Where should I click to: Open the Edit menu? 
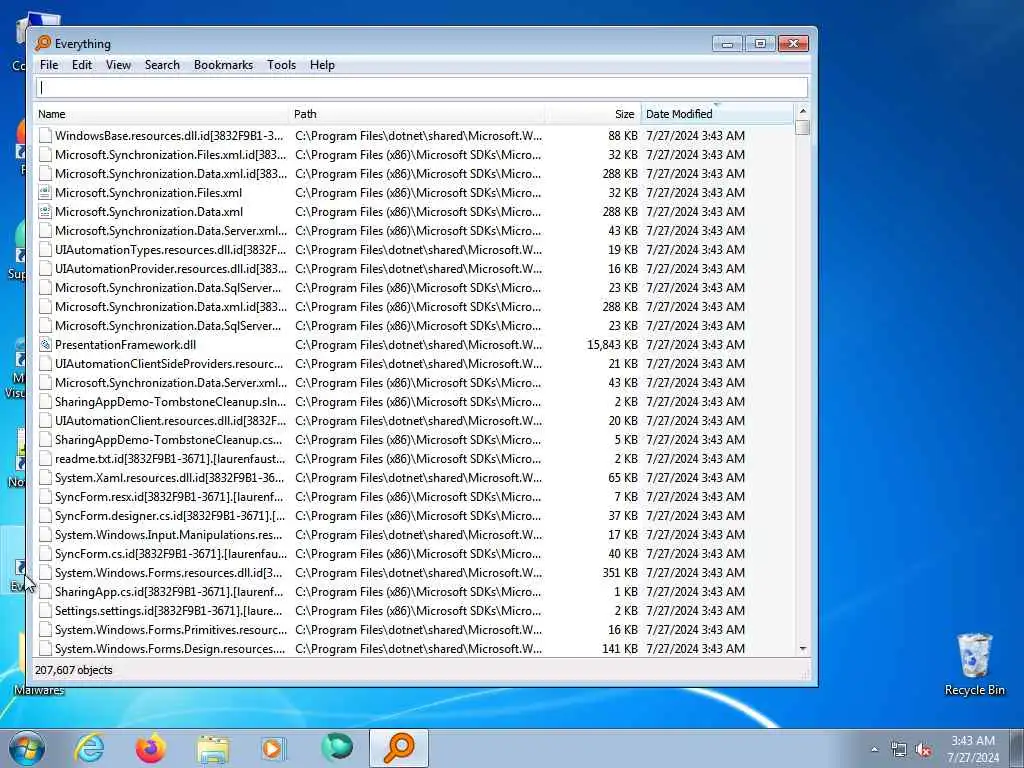(x=82, y=65)
